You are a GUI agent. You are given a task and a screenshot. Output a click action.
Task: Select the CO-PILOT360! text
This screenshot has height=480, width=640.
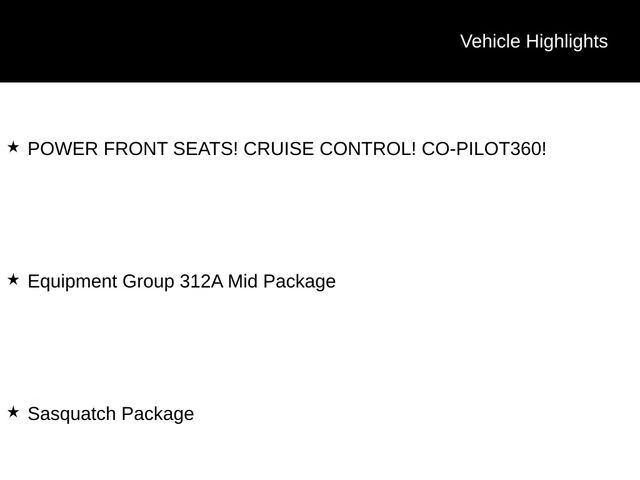pos(484,149)
